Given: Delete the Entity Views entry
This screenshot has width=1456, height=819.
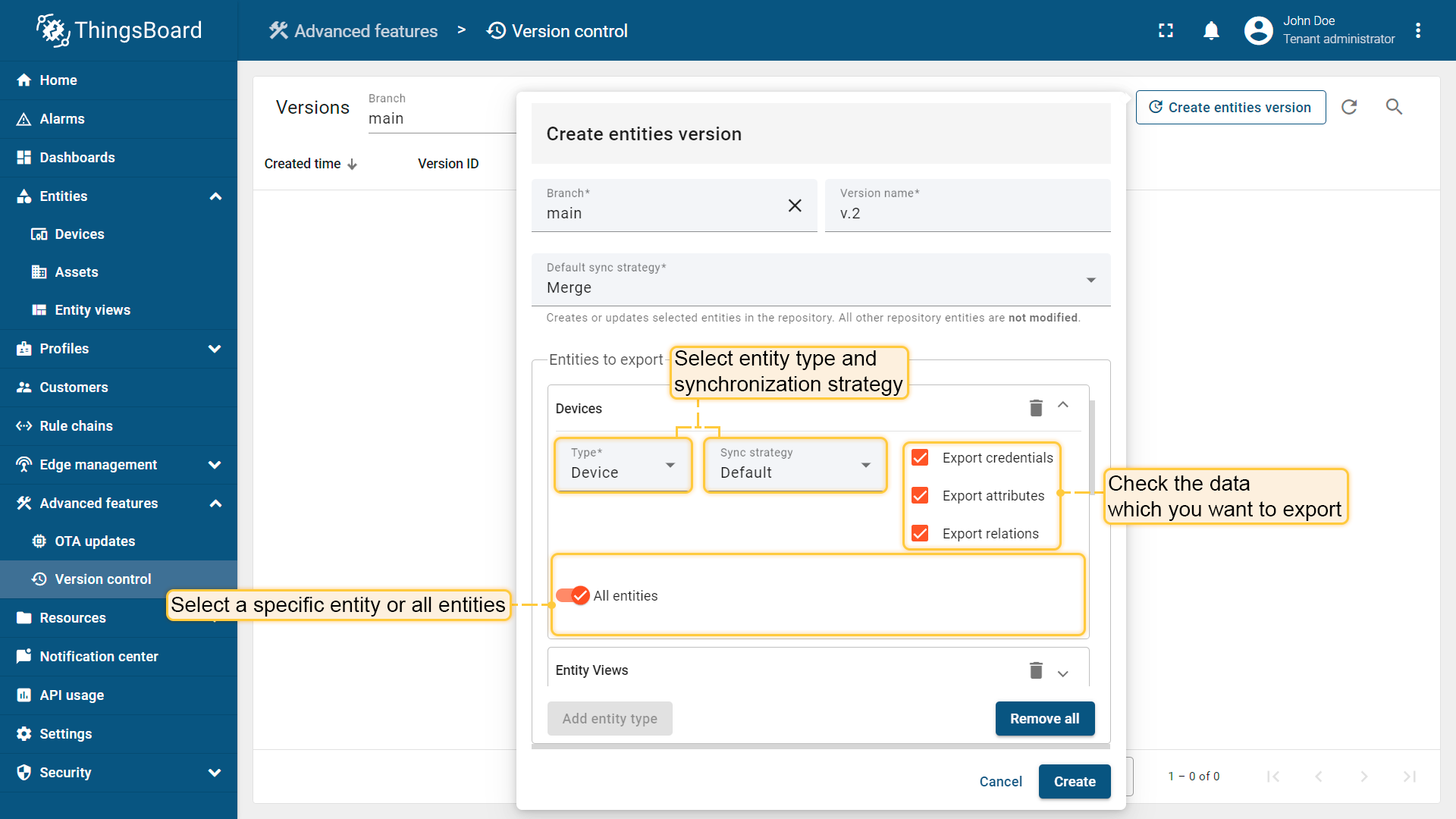Looking at the screenshot, I should [x=1036, y=670].
